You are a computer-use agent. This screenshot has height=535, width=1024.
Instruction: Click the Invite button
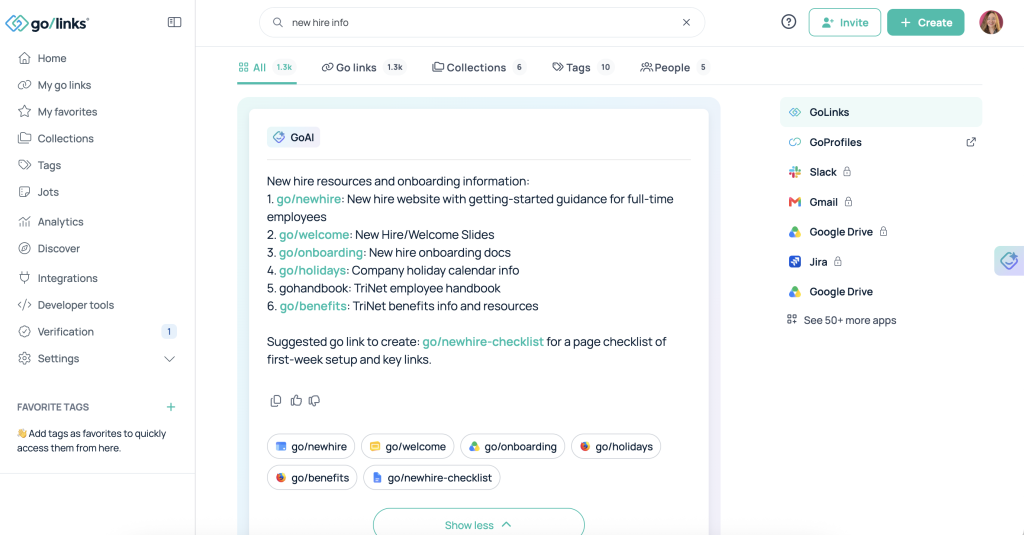coord(844,22)
